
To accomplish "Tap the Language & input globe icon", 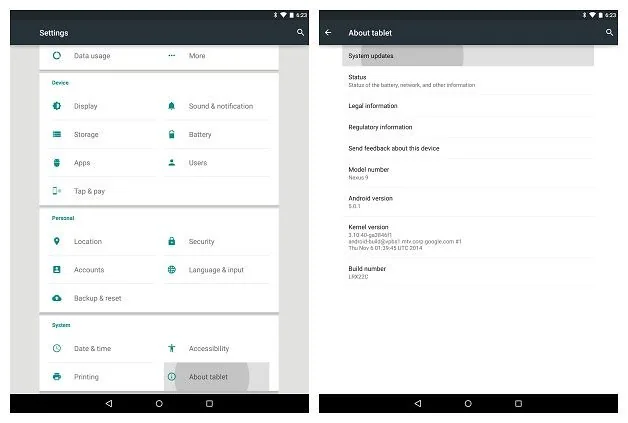I will pos(171,270).
